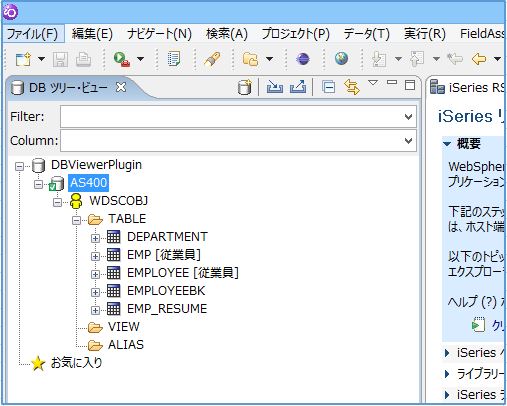
Task: Select the EMPLOYEEBK table item
Action: click(166, 291)
